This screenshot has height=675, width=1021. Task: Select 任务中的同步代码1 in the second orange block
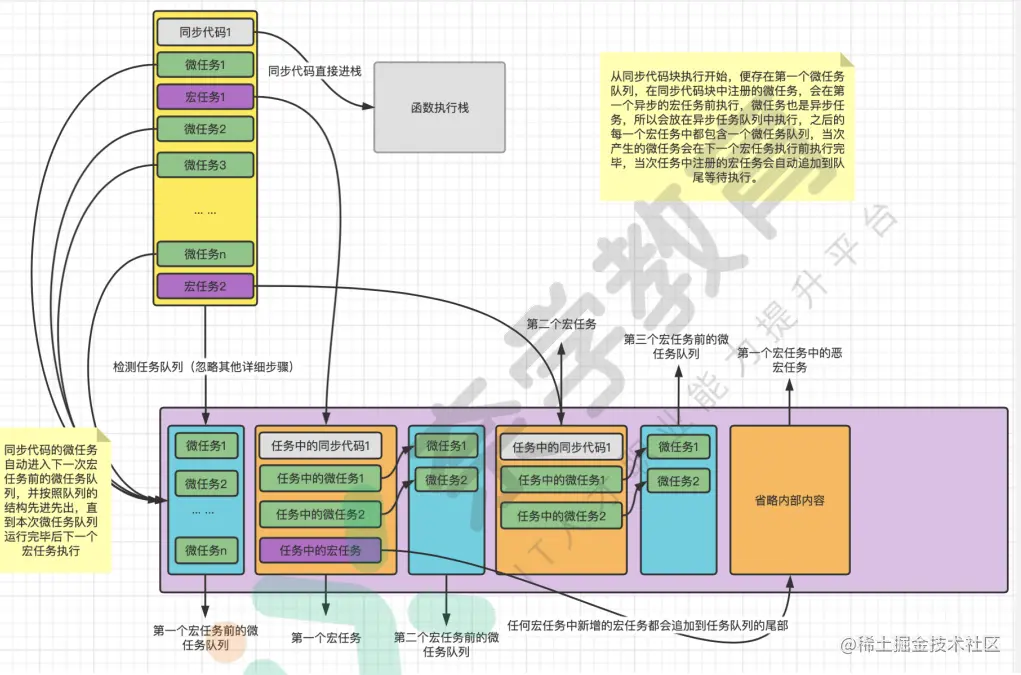click(x=561, y=447)
